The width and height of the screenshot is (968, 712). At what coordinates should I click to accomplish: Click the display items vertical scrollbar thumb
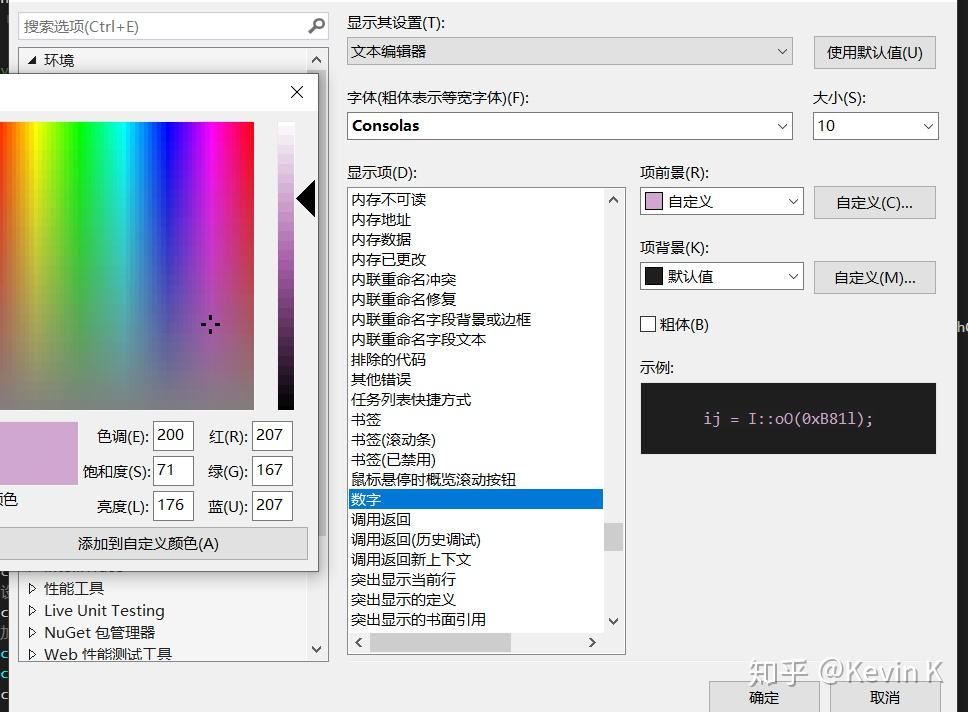(x=613, y=537)
